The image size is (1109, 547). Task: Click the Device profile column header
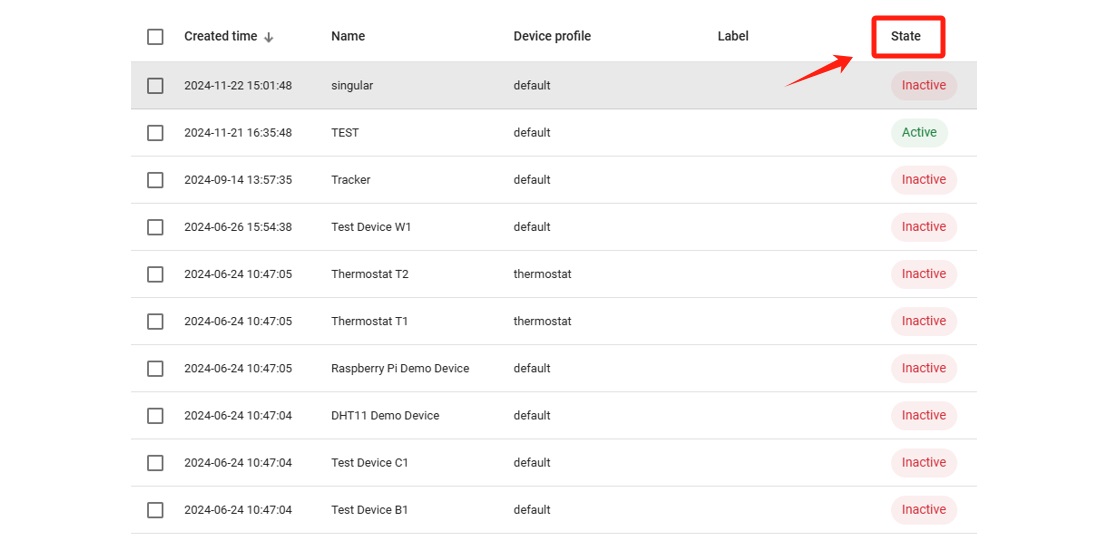point(552,36)
